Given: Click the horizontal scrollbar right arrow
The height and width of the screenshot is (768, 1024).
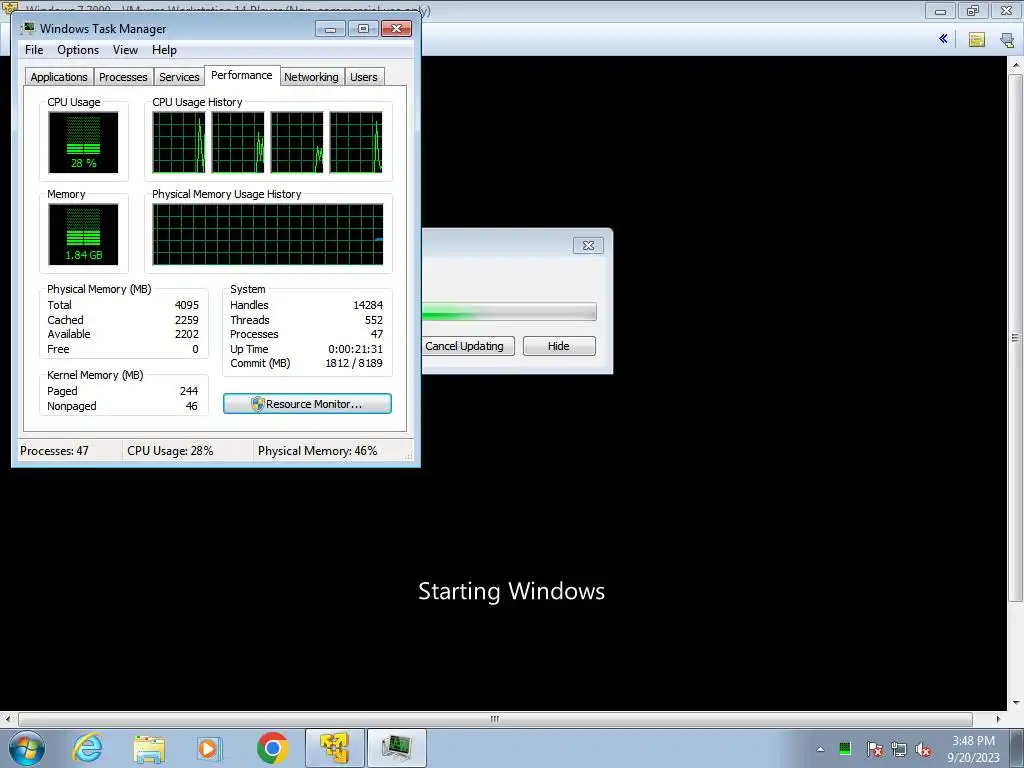Looking at the screenshot, I should (x=998, y=719).
